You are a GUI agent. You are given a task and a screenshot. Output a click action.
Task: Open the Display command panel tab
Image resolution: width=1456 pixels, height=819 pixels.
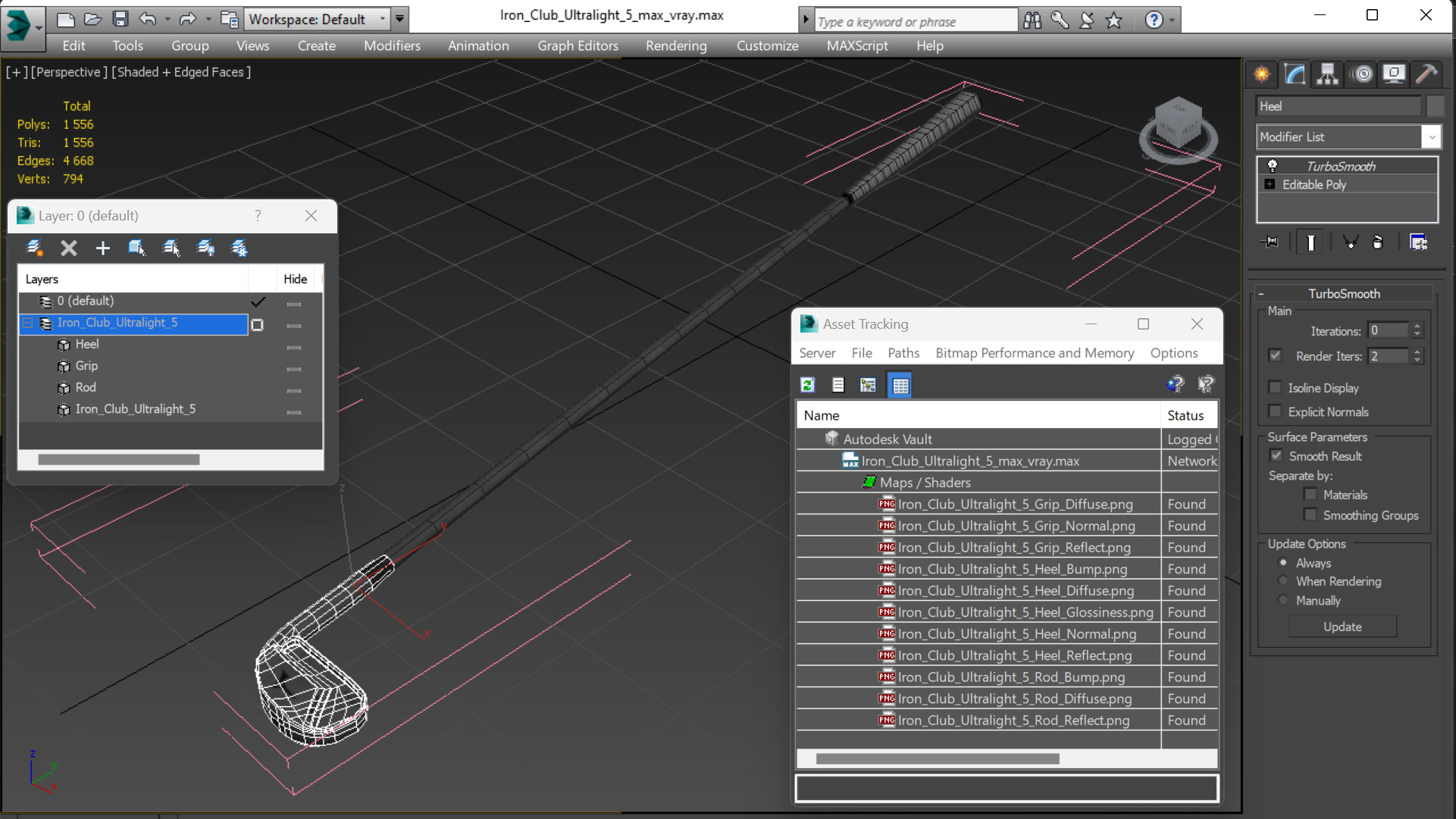tap(1394, 74)
